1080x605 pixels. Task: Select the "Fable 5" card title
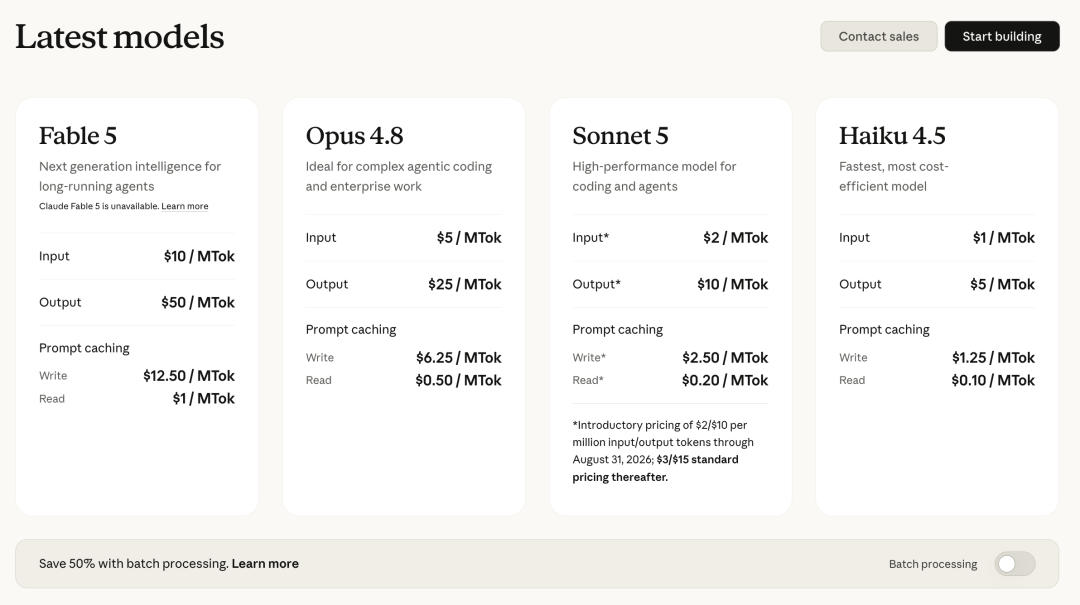click(78, 136)
